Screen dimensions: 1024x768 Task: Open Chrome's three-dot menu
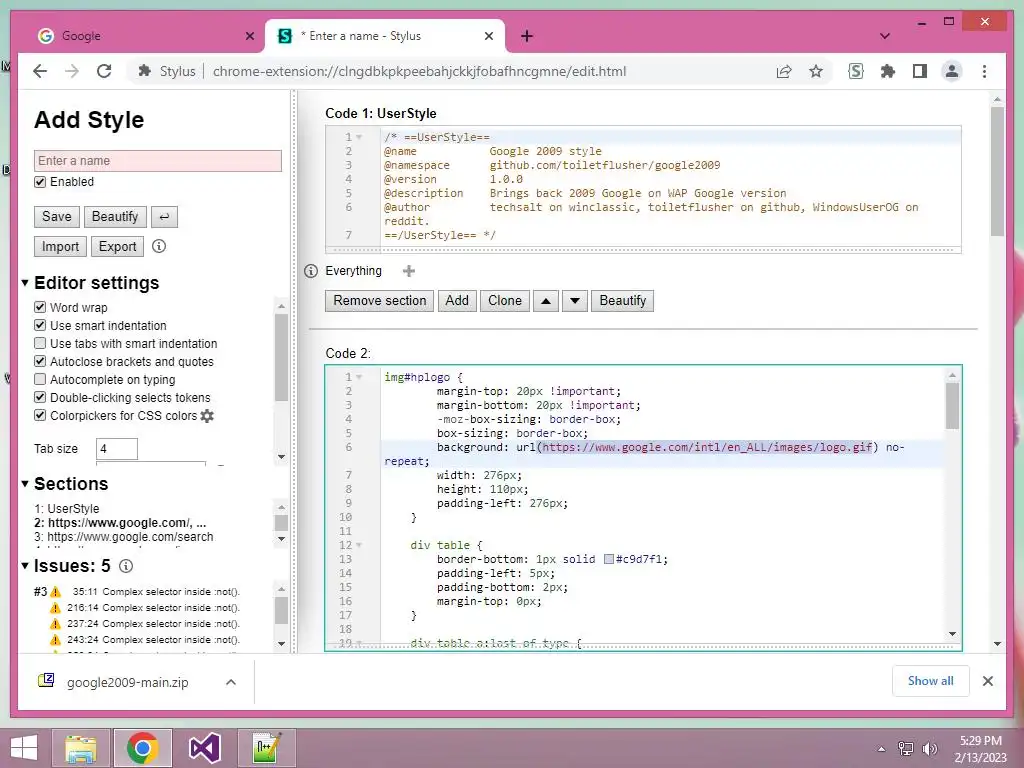pyautogui.click(x=984, y=71)
